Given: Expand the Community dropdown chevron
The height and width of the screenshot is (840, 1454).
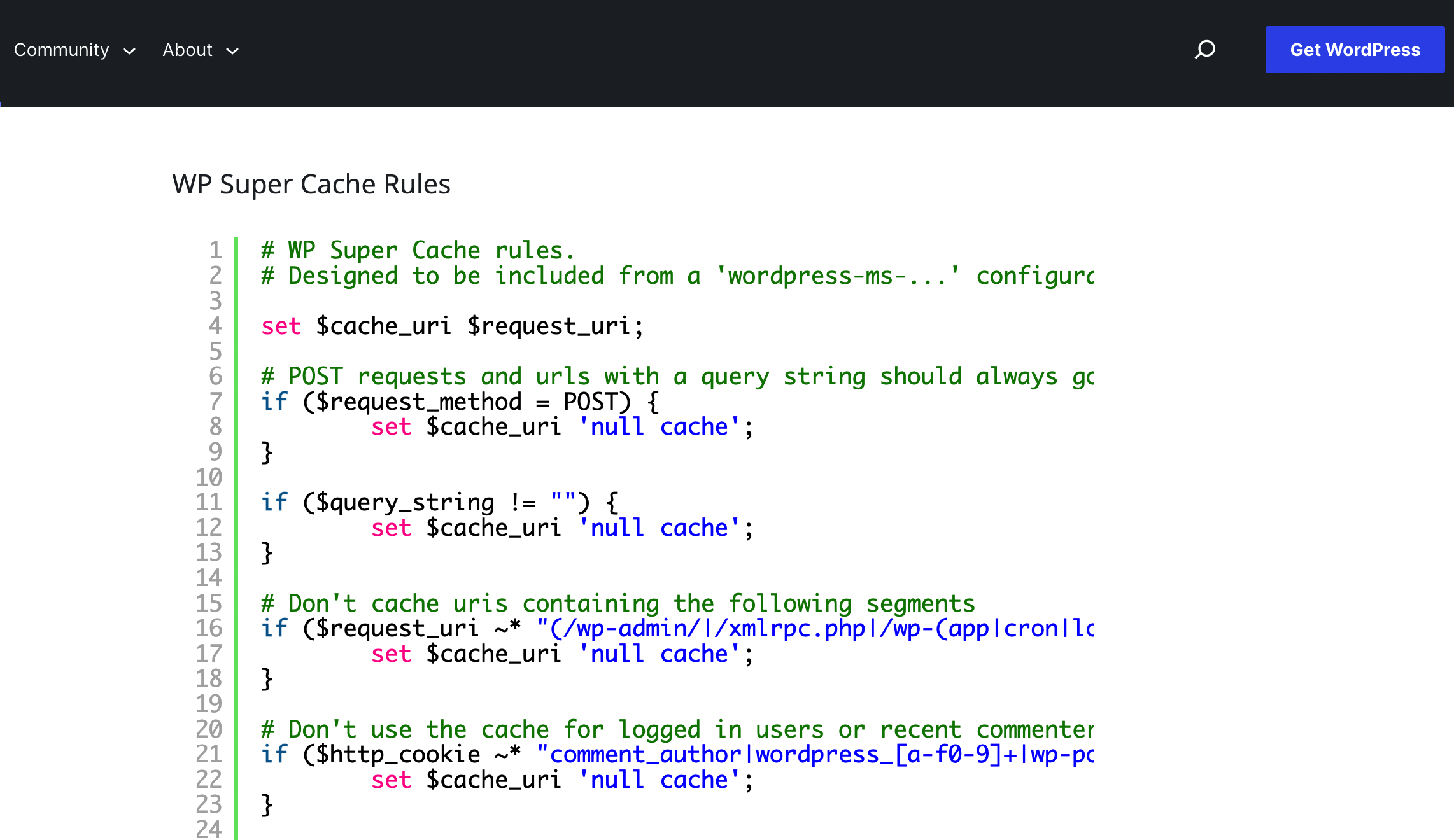Looking at the screenshot, I should point(130,51).
